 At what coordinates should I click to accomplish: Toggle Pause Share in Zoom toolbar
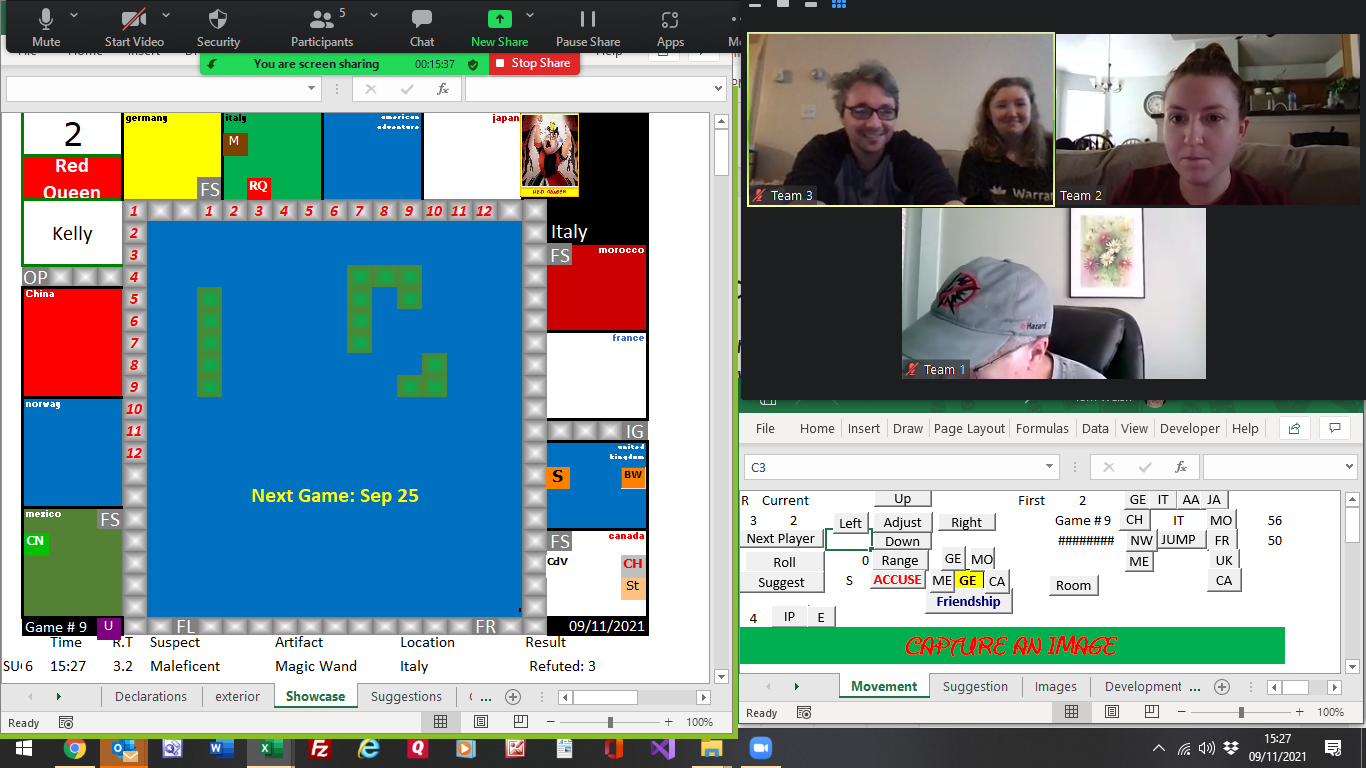588,20
